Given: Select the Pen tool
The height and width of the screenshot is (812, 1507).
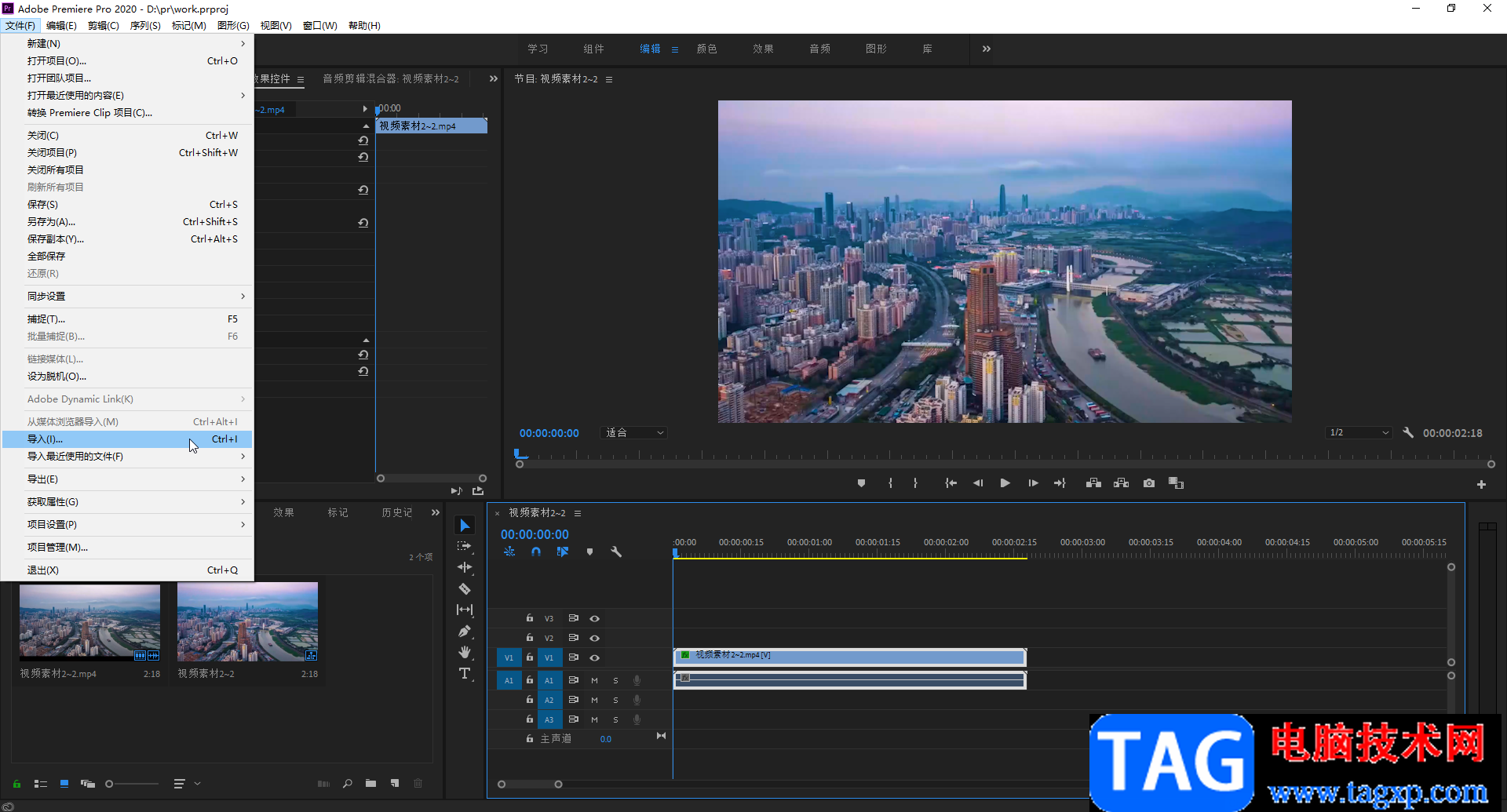Looking at the screenshot, I should tap(465, 631).
